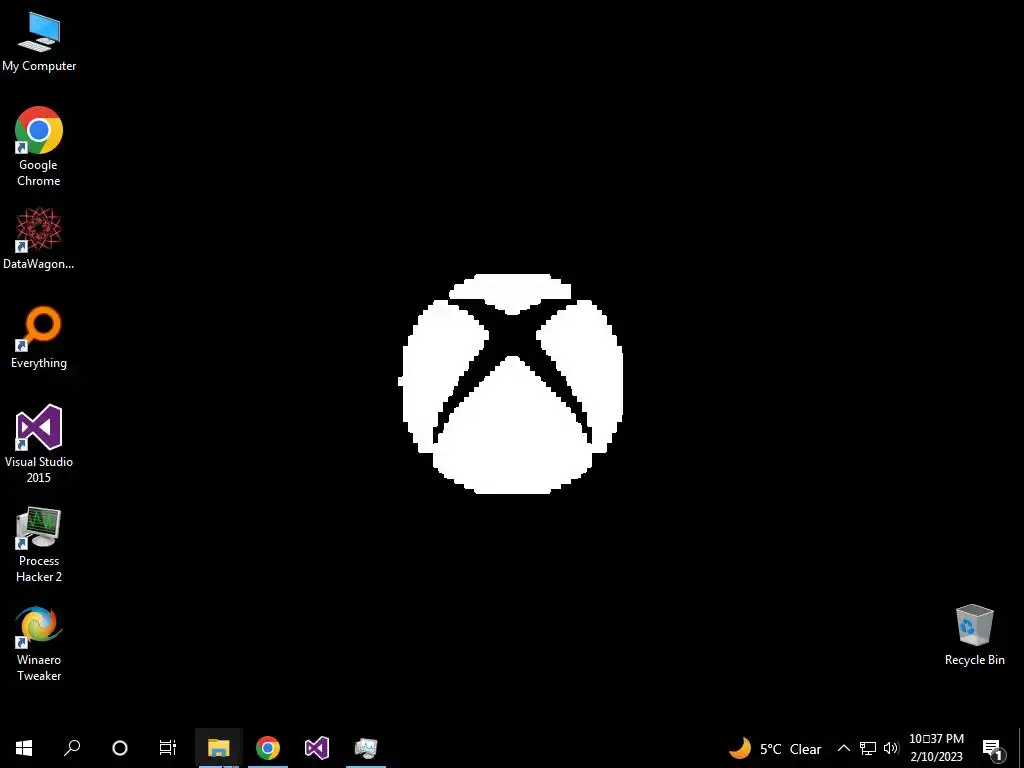
Task: Select the My Computer desktop icon
Action: [x=39, y=42]
